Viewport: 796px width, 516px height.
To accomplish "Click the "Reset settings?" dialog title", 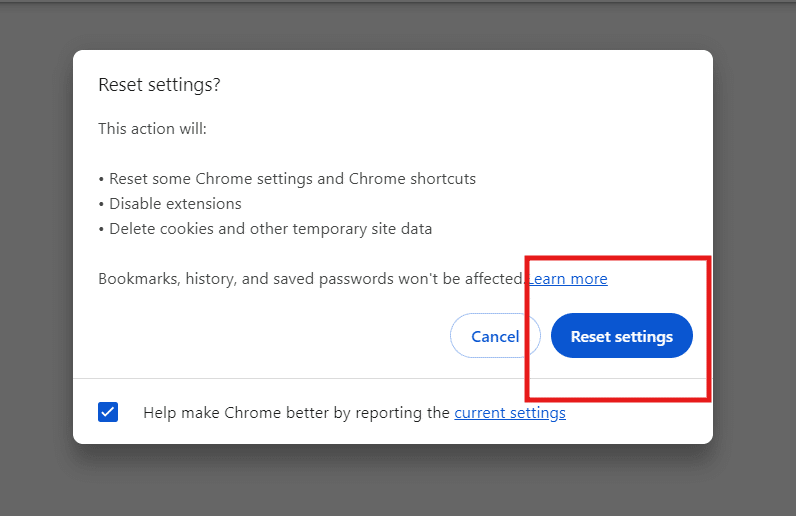I will 159,85.
